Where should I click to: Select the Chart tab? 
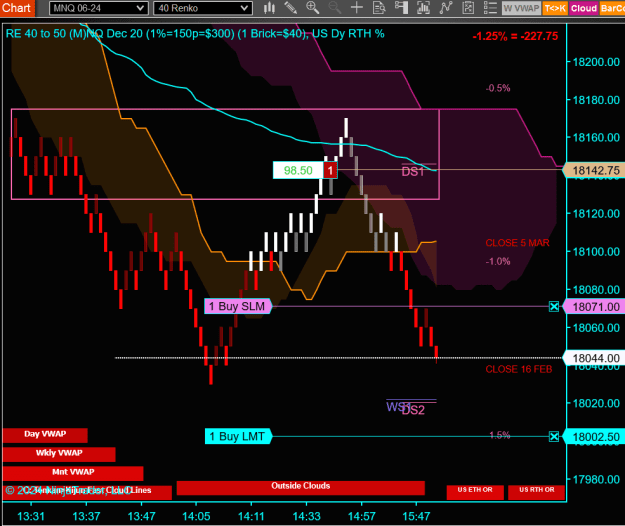17,8
